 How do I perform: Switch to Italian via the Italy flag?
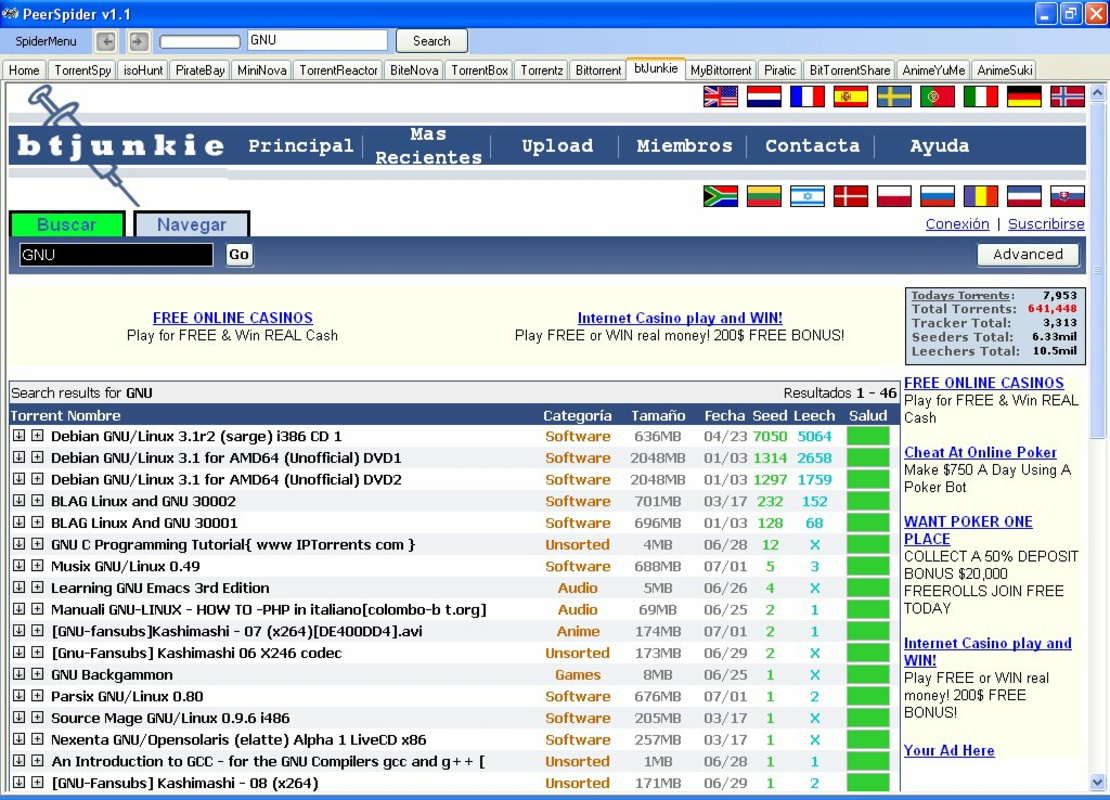coord(980,96)
